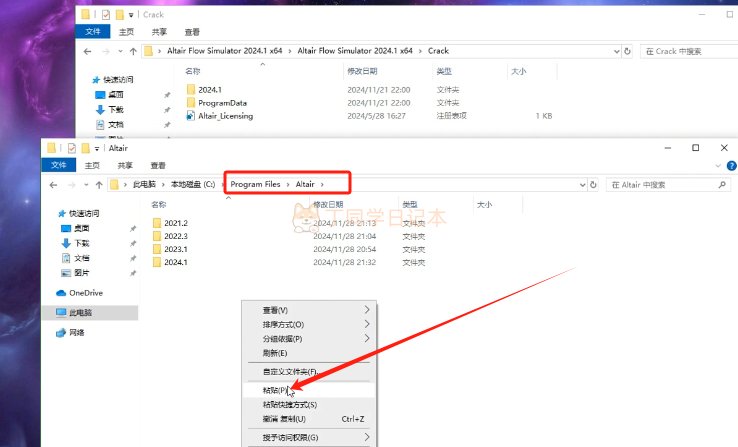Screen dimensions: 738x447
Task: Click Crack breadcrumb in Crack window
Action: 438,51
